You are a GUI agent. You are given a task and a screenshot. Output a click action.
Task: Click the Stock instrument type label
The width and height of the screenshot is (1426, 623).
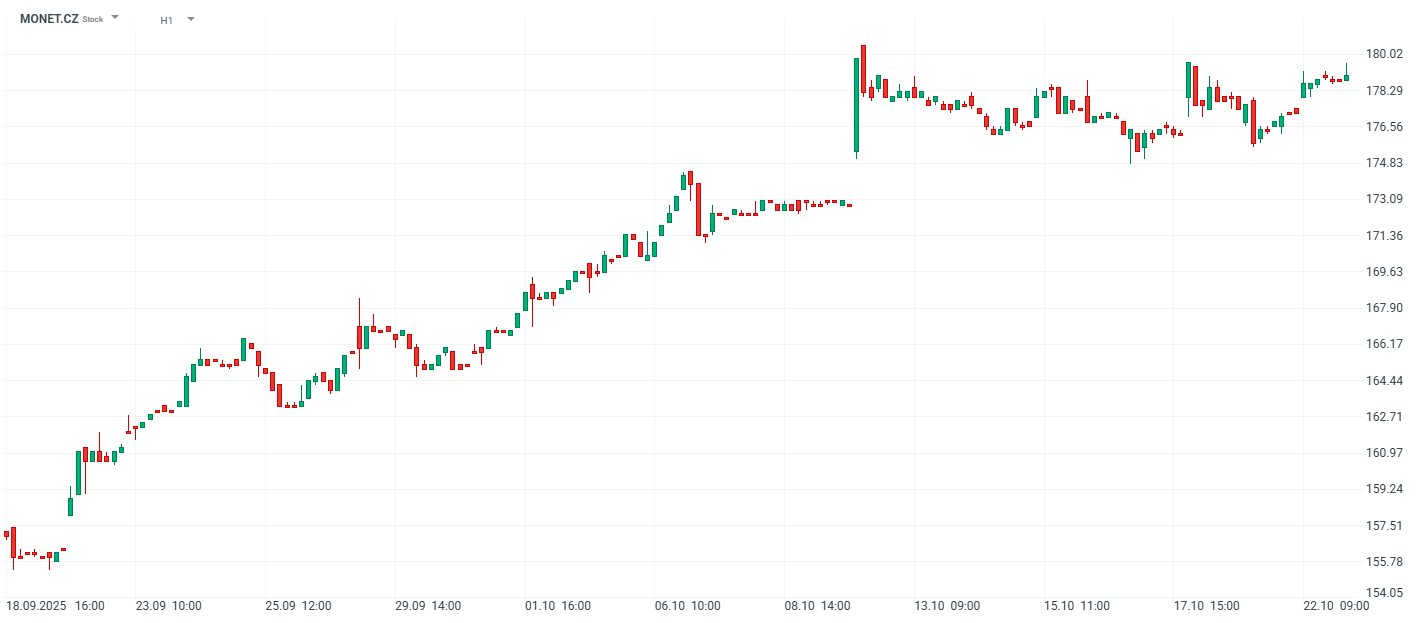(x=92, y=20)
